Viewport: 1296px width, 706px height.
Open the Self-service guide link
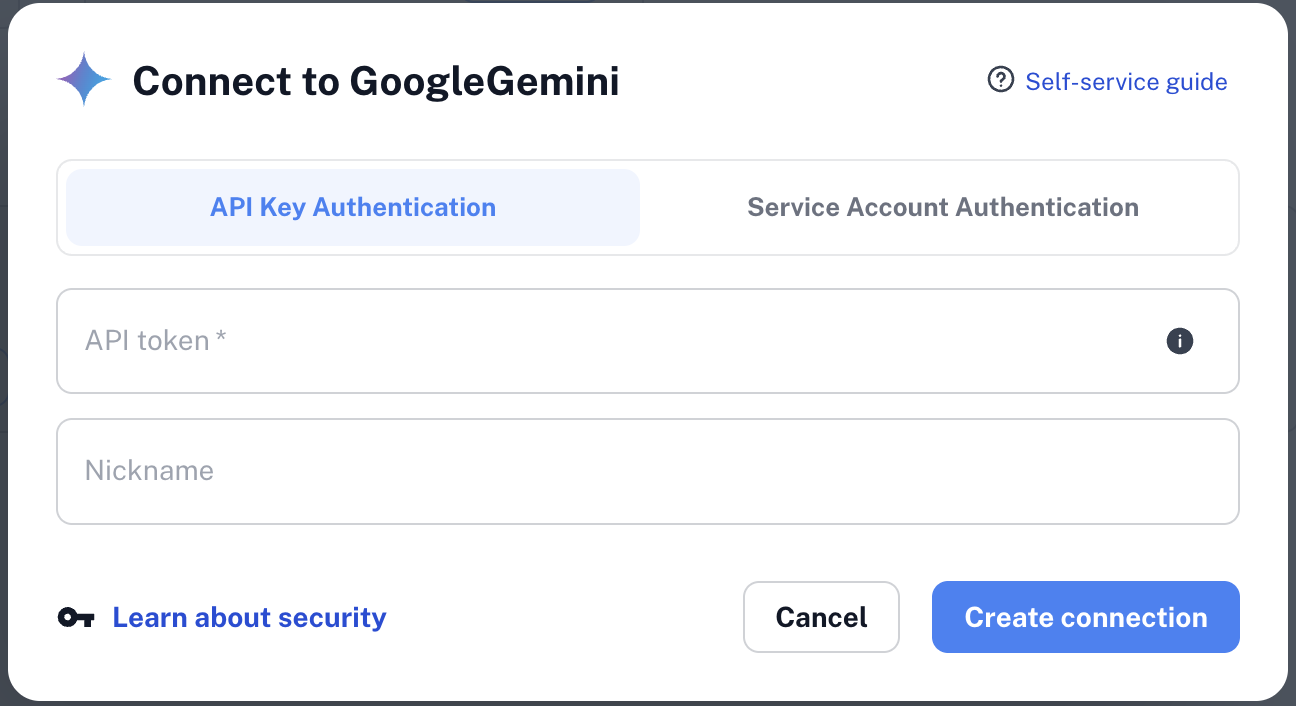click(x=1126, y=81)
